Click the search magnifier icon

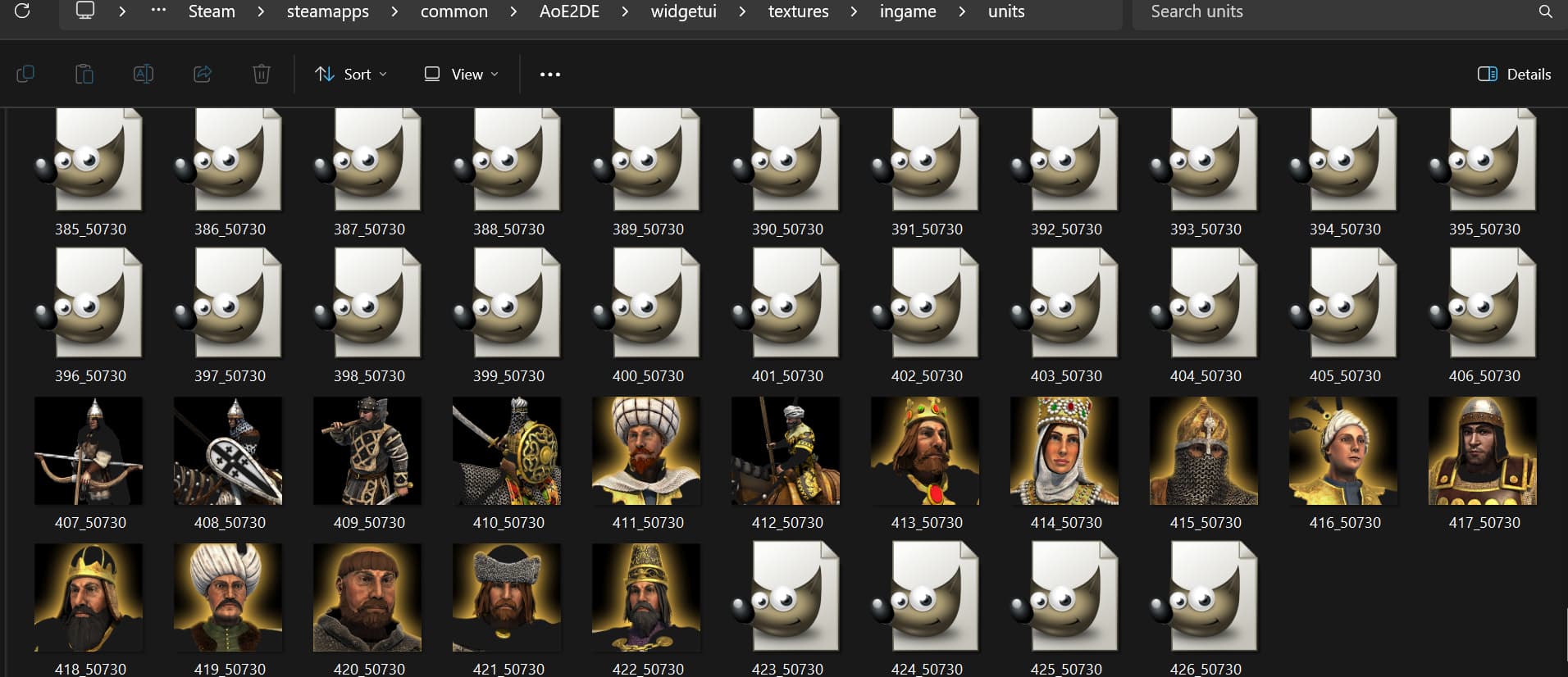coord(1545,11)
